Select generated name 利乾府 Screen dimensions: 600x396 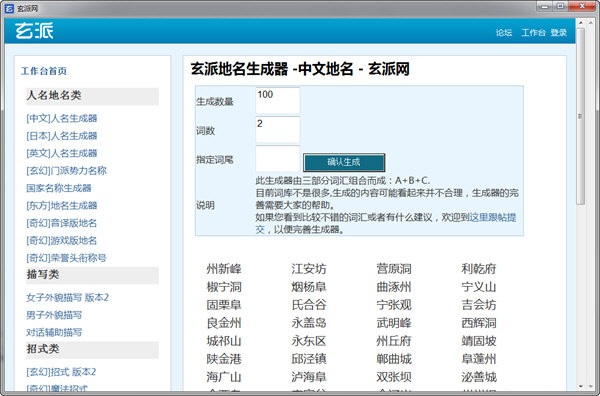479,269
